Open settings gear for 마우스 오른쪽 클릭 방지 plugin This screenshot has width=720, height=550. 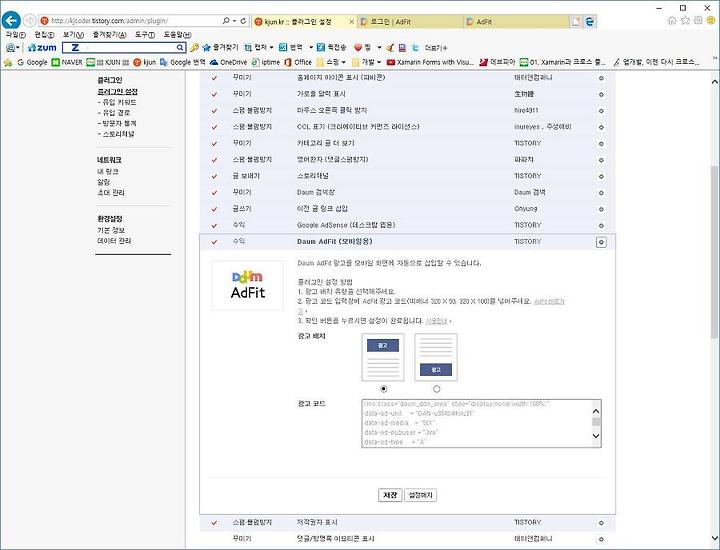pyautogui.click(x=601, y=111)
